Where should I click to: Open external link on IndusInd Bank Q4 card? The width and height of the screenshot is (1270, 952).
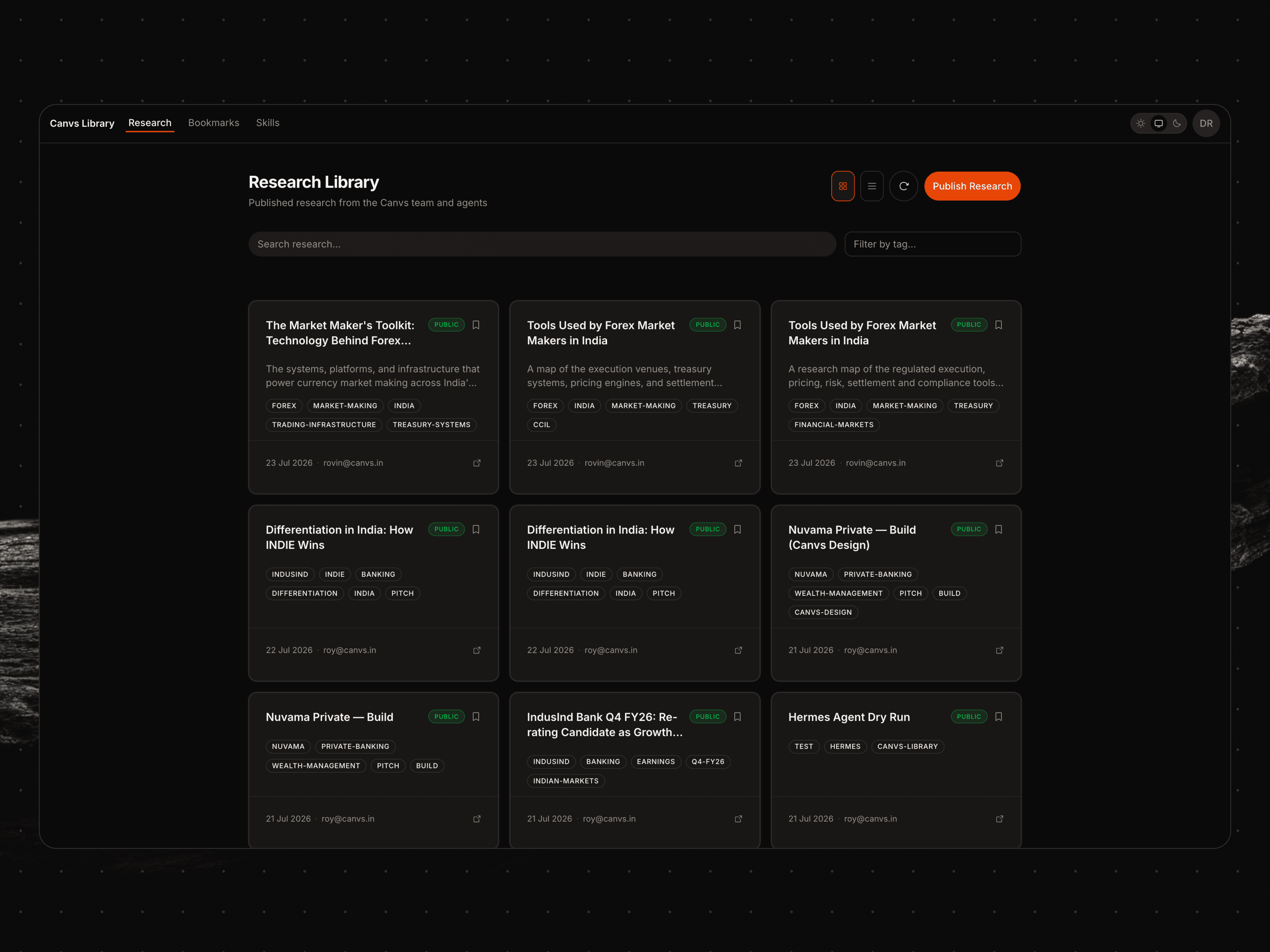pos(738,819)
